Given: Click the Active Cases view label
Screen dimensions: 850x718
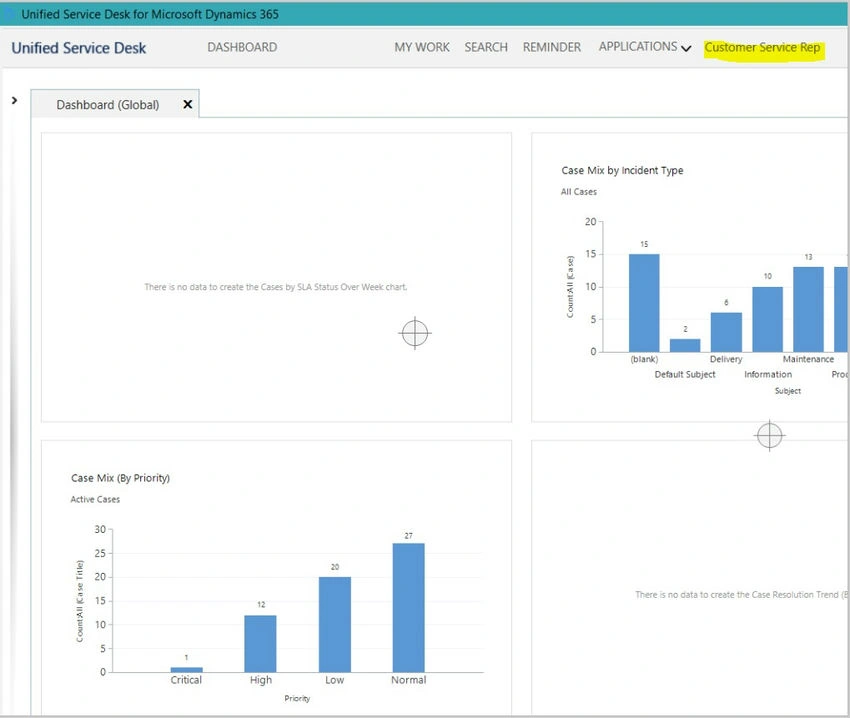Looking at the screenshot, I should point(95,499).
